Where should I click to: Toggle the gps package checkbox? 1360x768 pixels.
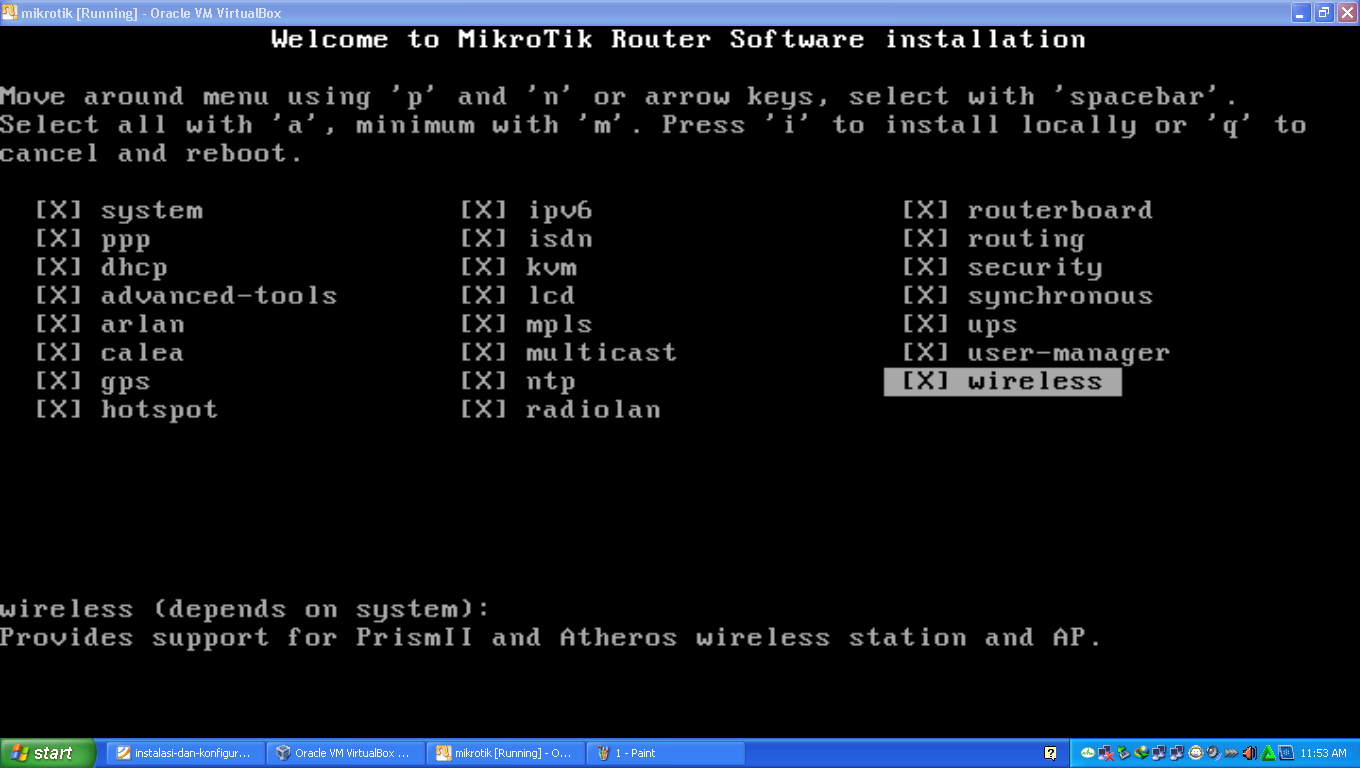[x=58, y=381]
